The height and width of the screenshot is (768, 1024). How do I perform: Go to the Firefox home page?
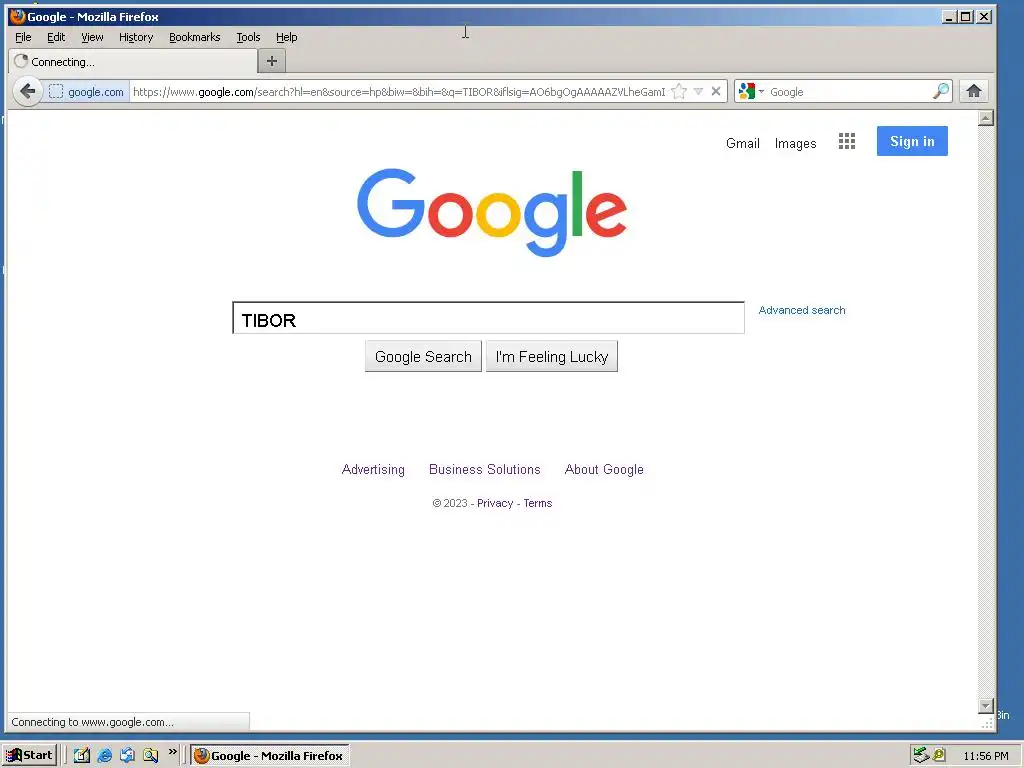pyautogui.click(x=974, y=91)
